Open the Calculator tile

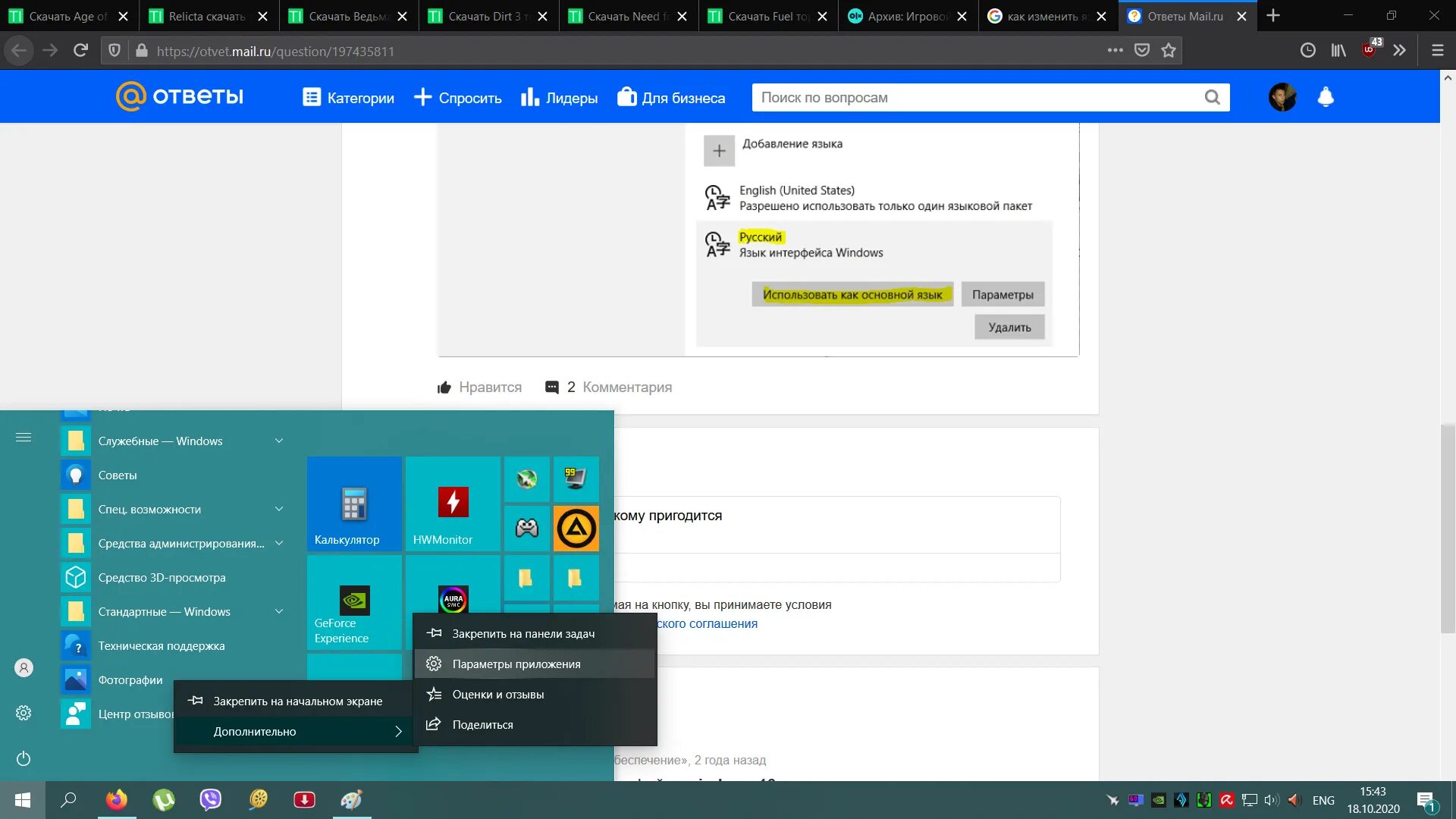(354, 504)
